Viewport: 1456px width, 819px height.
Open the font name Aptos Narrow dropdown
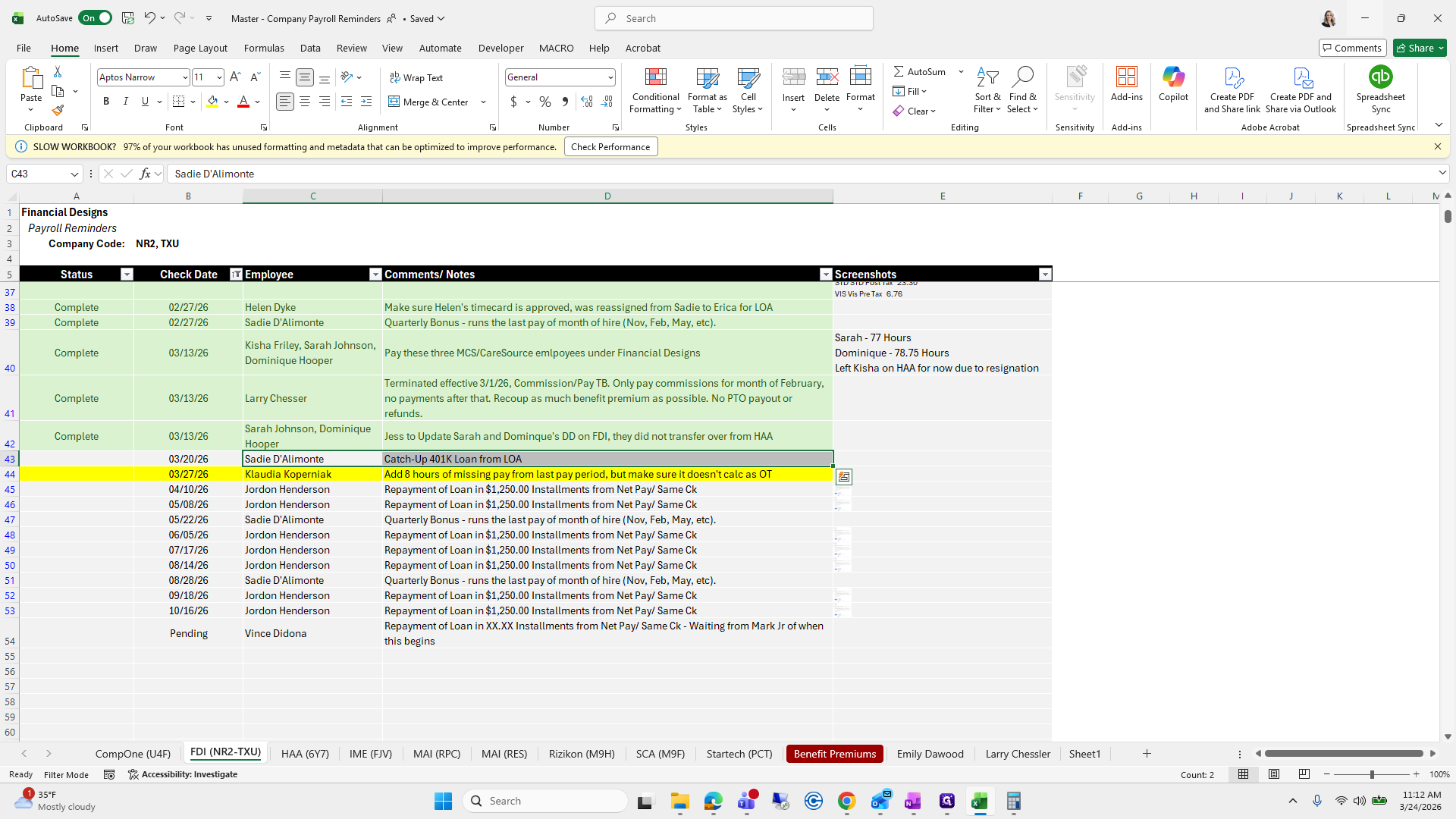point(184,77)
